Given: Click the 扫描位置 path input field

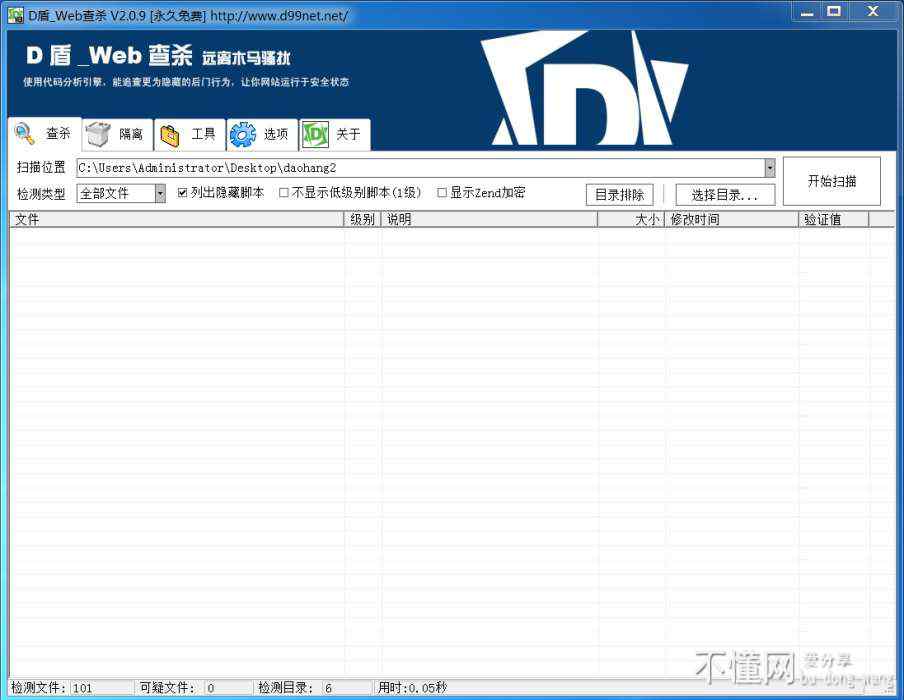Looking at the screenshot, I should 420,168.
